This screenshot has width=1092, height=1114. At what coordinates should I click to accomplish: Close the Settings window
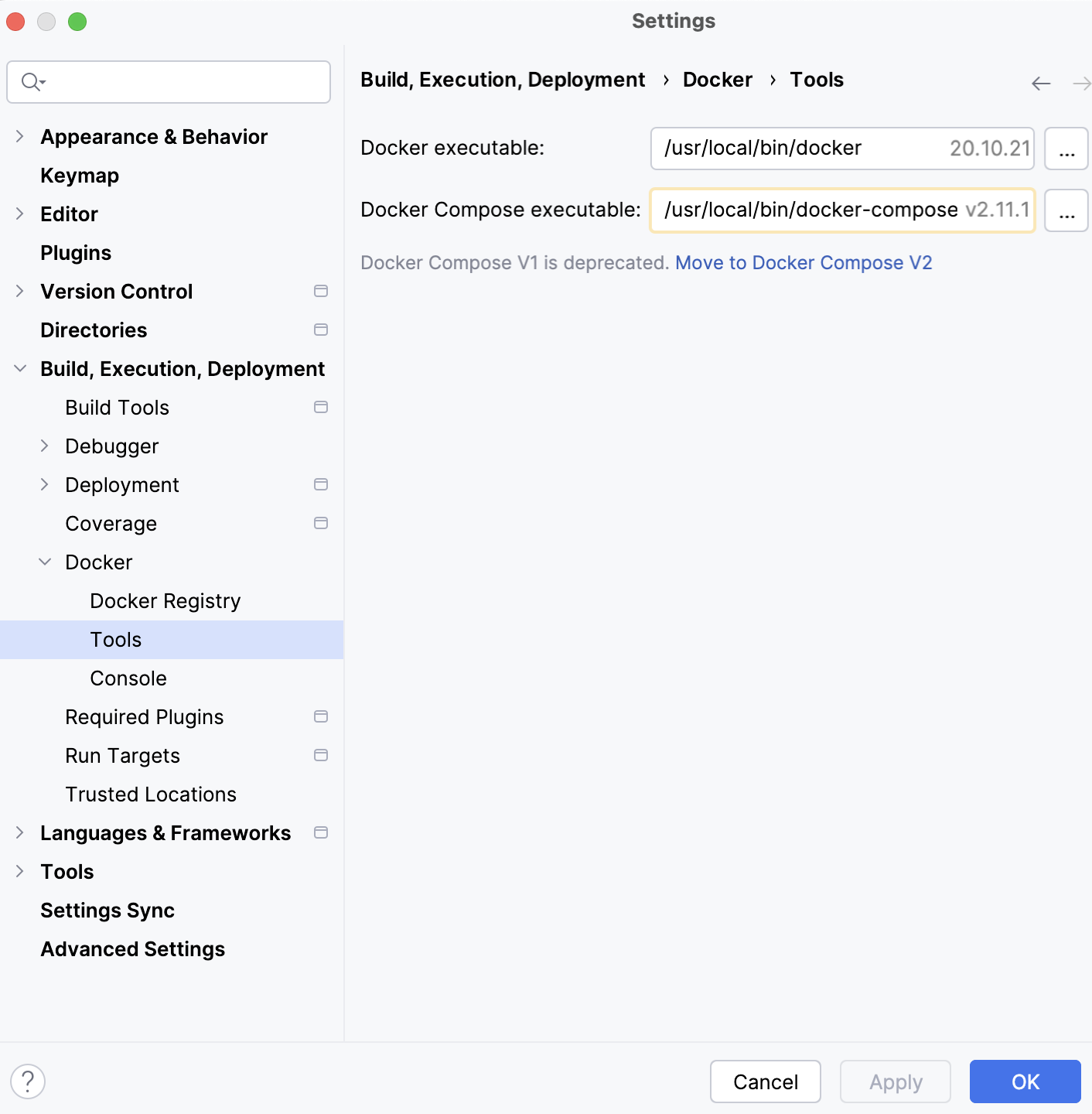click(x=15, y=22)
